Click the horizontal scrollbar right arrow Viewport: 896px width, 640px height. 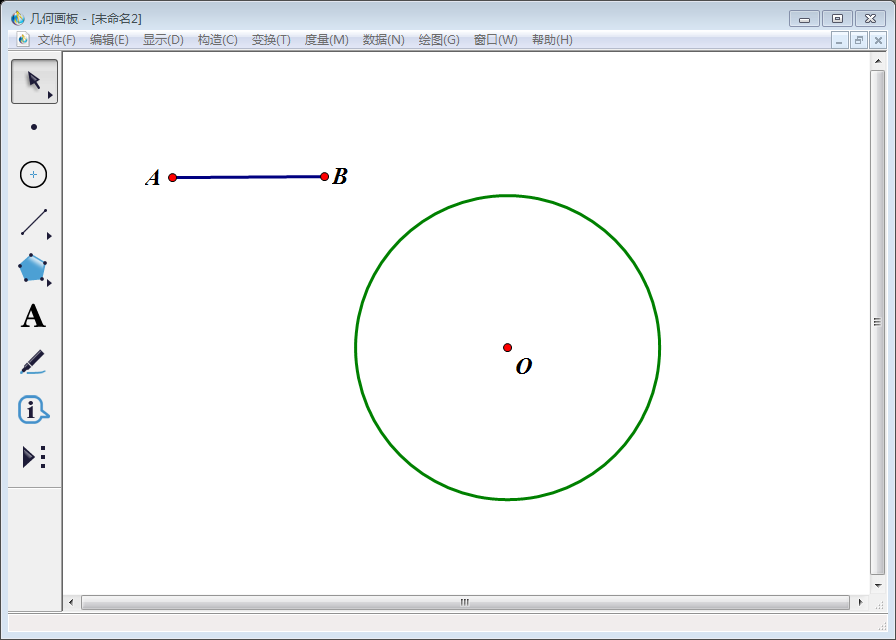click(861, 602)
